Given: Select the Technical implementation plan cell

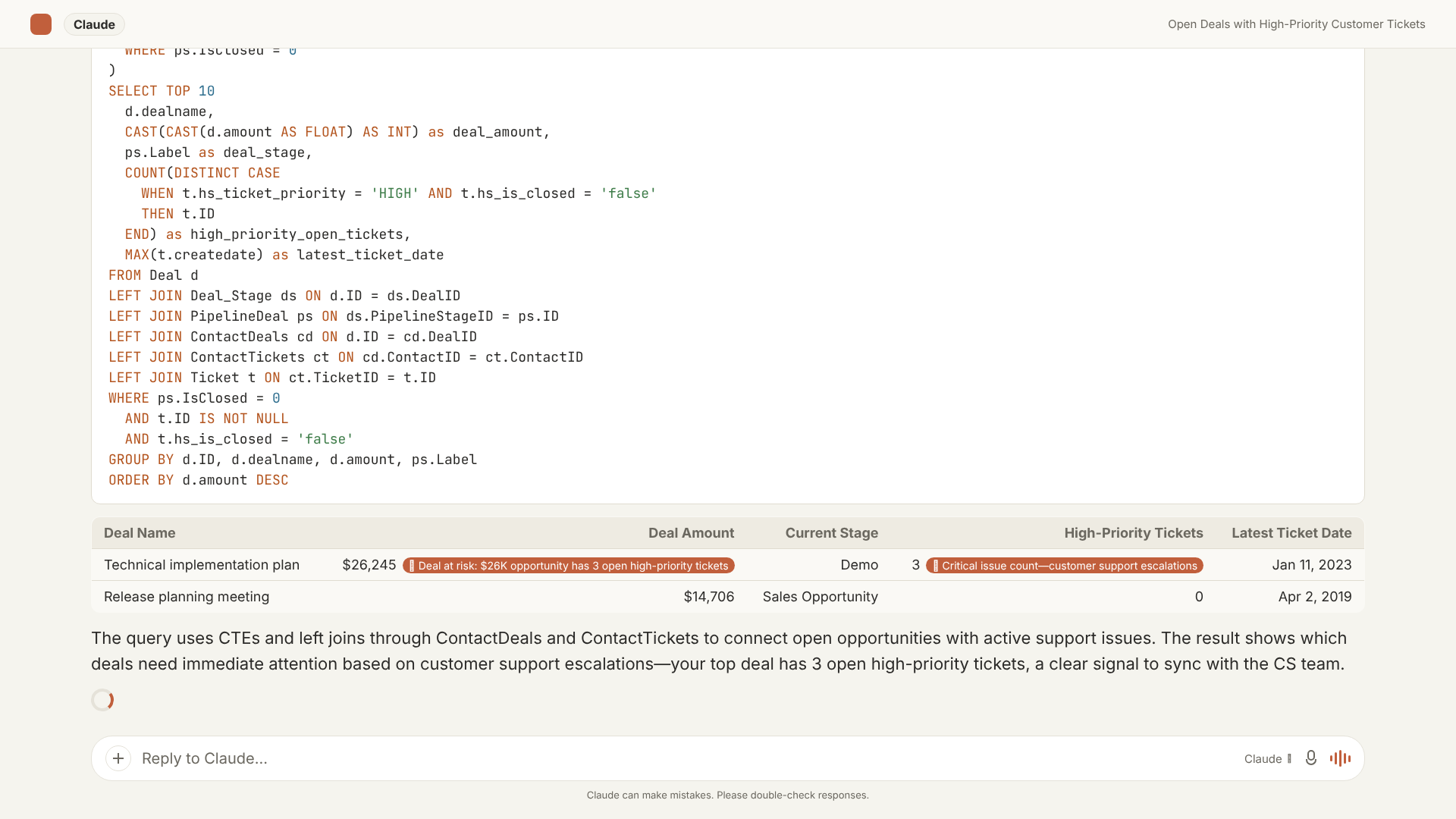Looking at the screenshot, I should [202, 565].
